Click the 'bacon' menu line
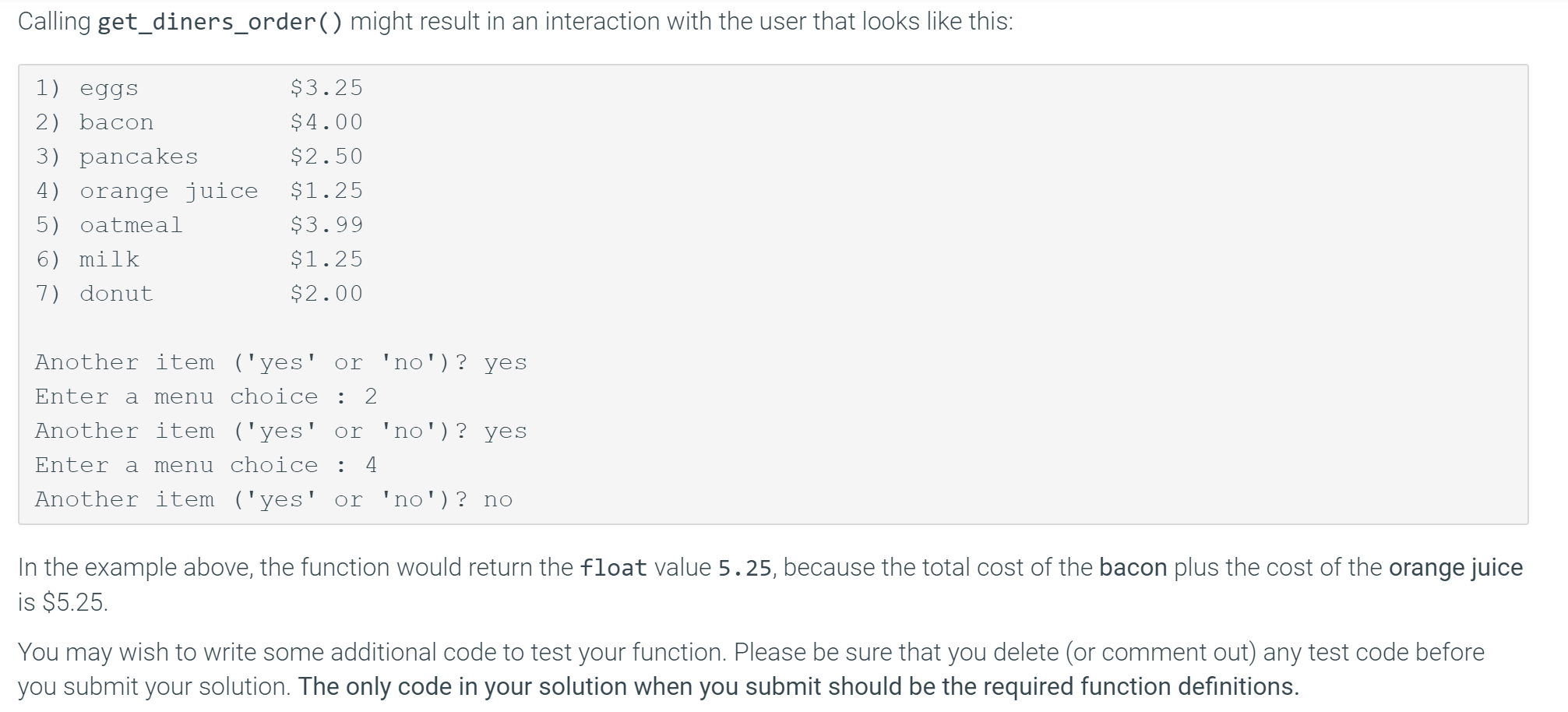Screen dimensions: 1568x712 point(199,122)
